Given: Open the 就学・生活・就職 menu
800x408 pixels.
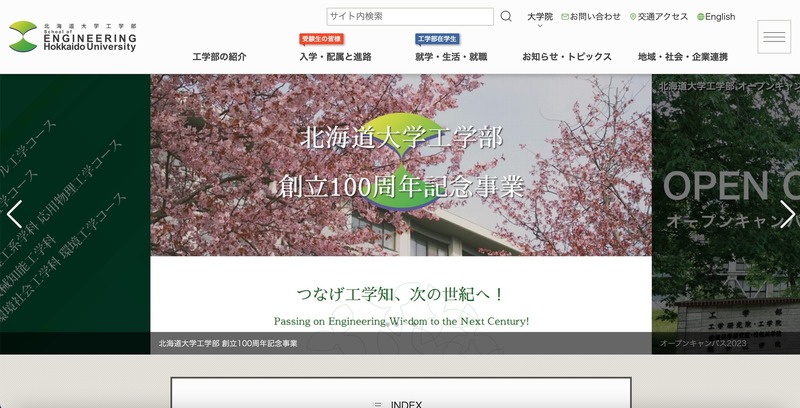Looking at the screenshot, I should [x=451, y=57].
